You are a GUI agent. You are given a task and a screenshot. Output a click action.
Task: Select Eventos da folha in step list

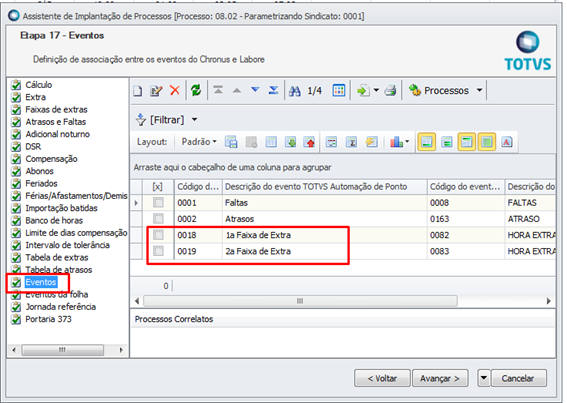click(56, 294)
